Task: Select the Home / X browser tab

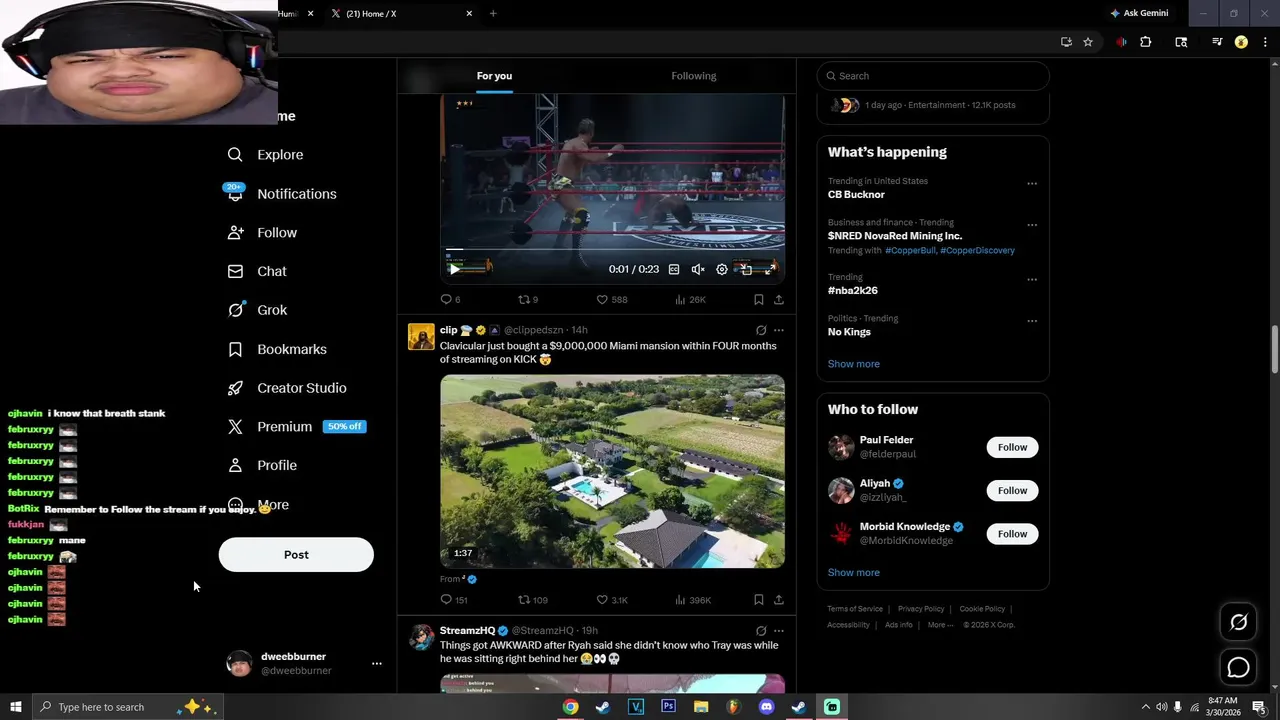Action: point(400,14)
